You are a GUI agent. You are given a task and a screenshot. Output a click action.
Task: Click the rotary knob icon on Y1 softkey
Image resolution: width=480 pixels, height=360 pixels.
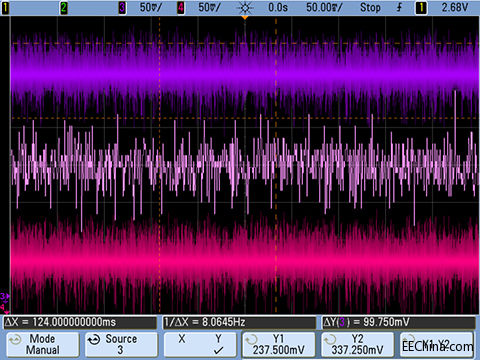[251, 340]
